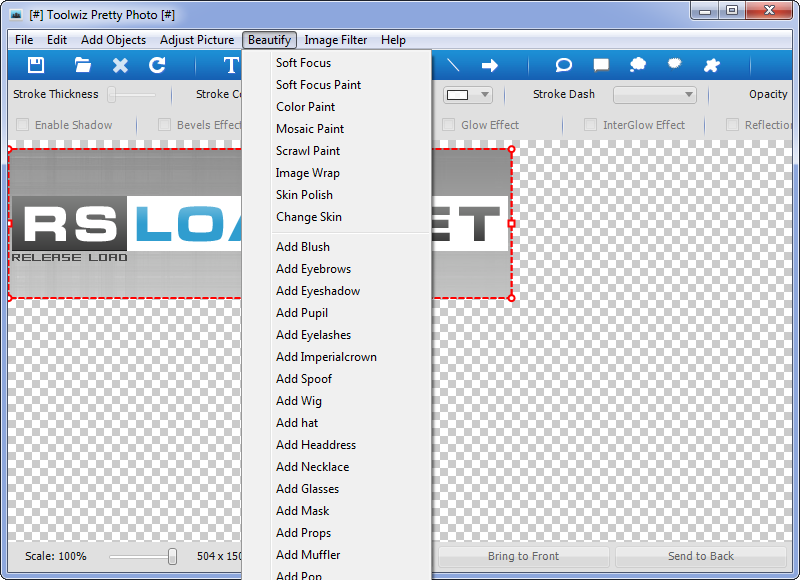Open the Edit menu
The image size is (800, 580).
(x=57, y=40)
